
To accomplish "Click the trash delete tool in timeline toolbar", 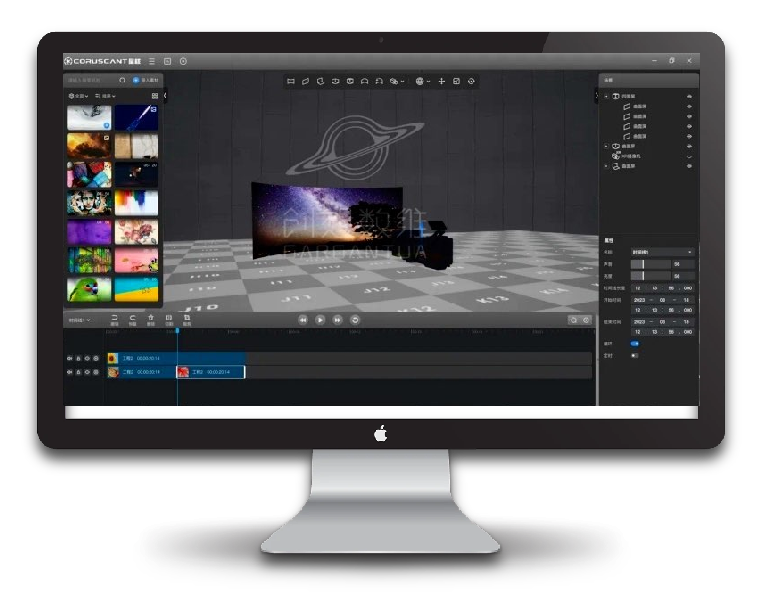I will [151, 320].
